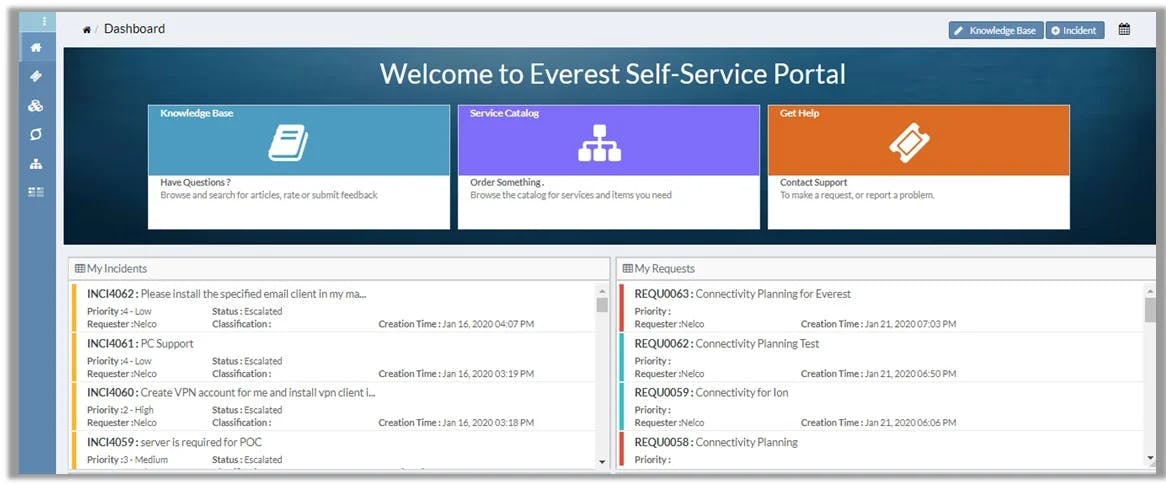
Task: Open the ticket icon in the sidebar
Action: point(36,76)
